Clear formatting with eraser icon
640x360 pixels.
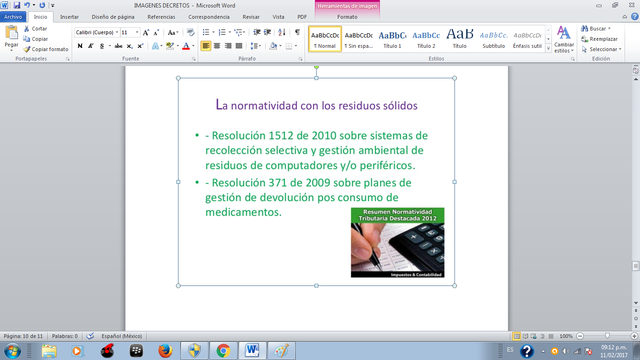[x=190, y=32]
